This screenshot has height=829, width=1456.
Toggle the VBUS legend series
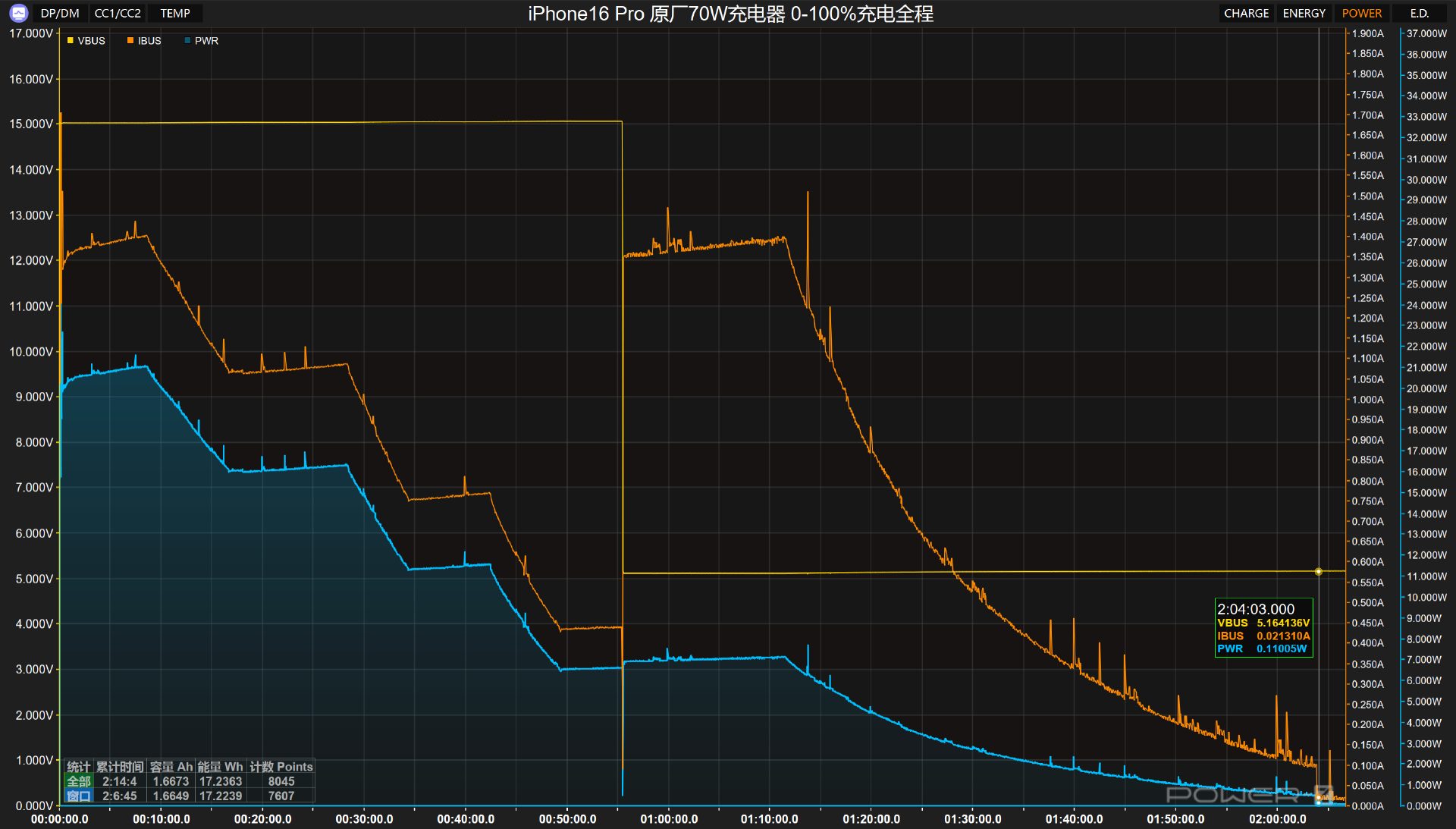(86, 41)
